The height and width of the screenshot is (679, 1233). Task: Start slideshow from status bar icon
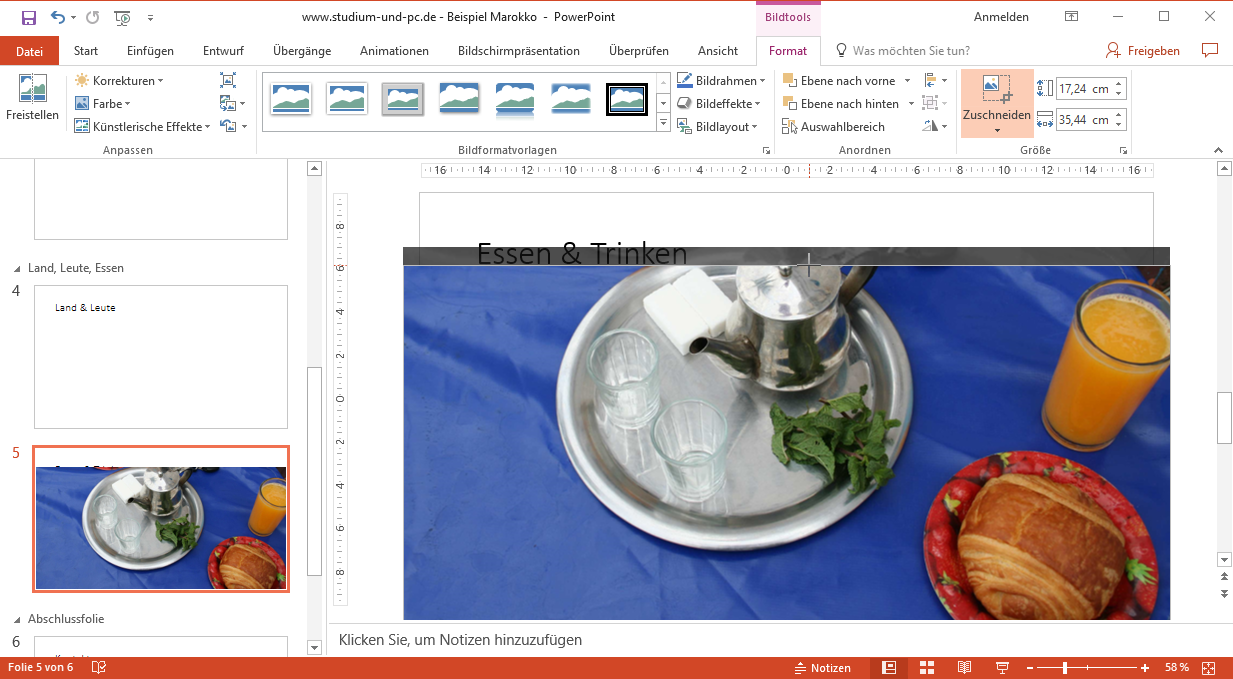[x=1002, y=667]
